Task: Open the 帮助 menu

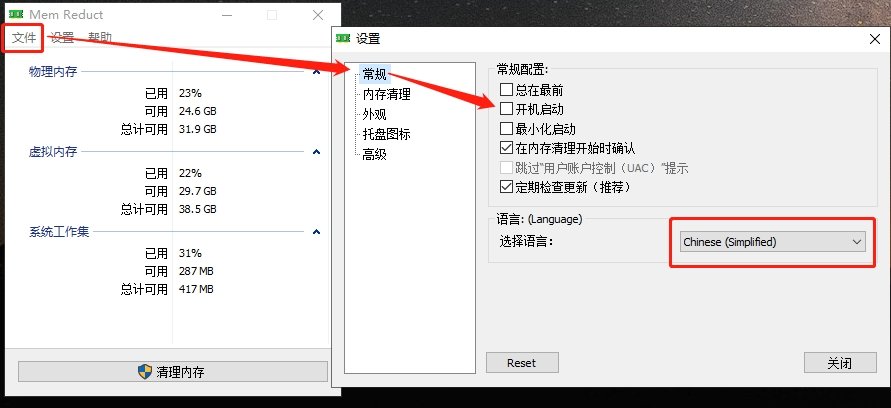Action: tap(99, 38)
